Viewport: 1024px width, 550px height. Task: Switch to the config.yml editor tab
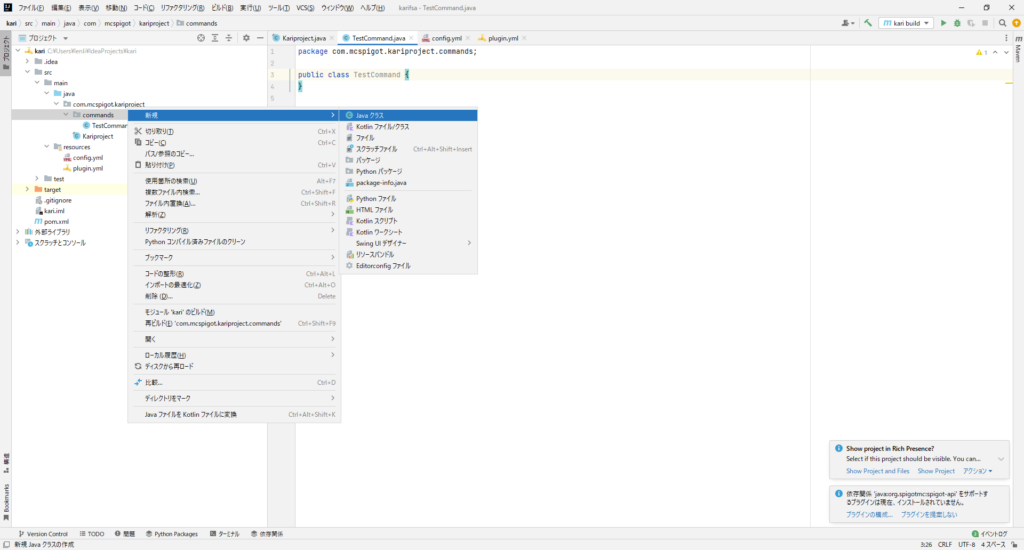click(445, 38)
